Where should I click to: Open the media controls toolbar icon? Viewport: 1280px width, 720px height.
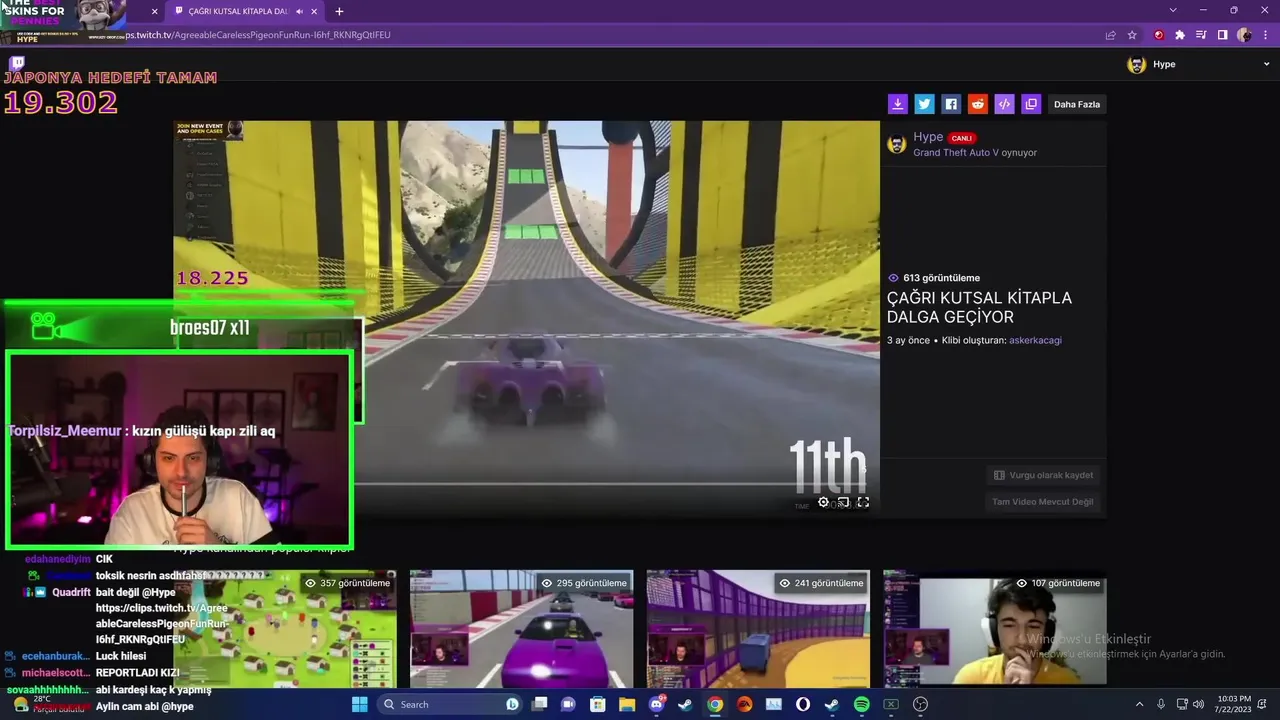tap(1201, 35)
